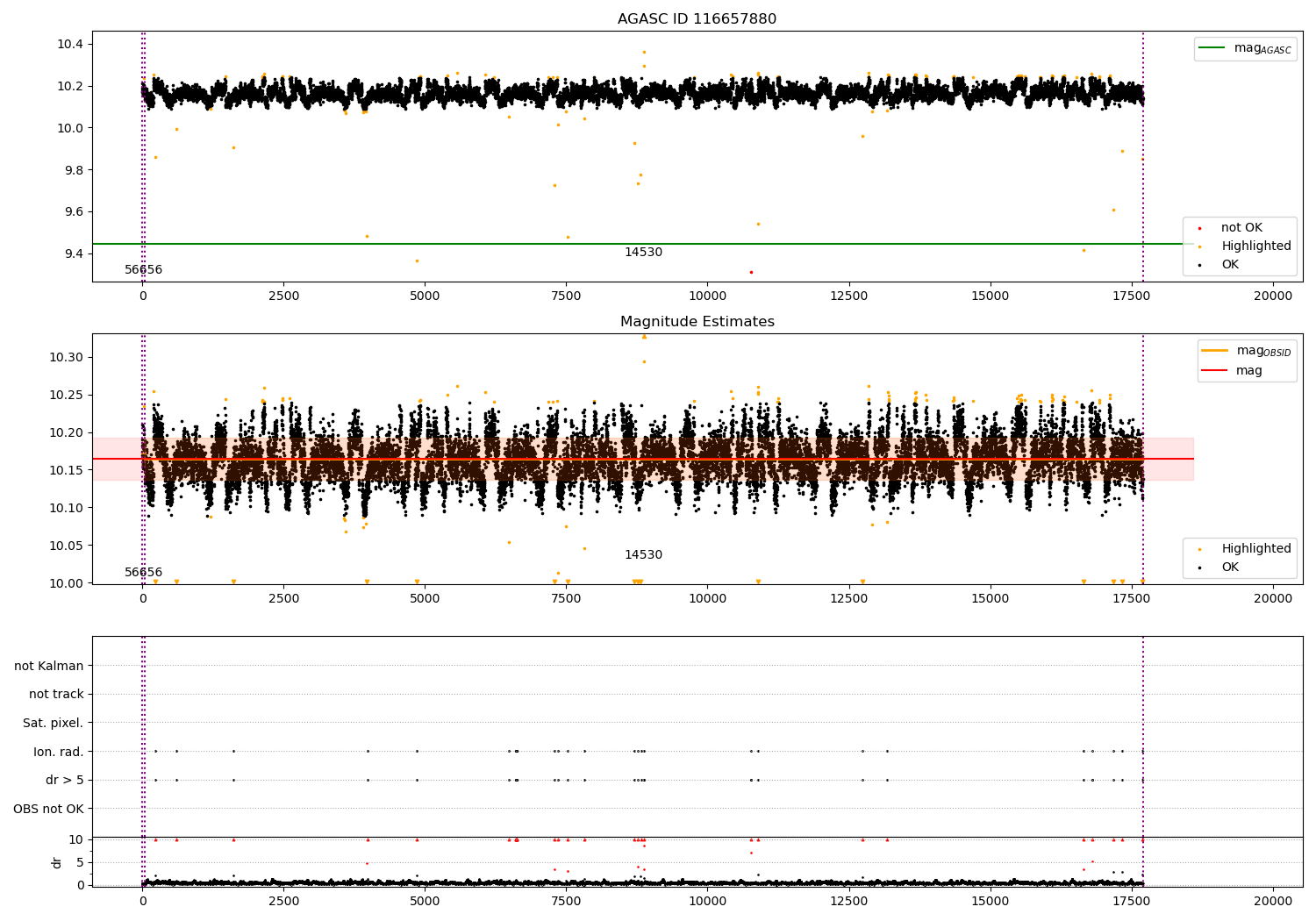Click orange mag OBSID legend line
1316x921 pixels.
pyautogui.click(x=1215, y=351)
